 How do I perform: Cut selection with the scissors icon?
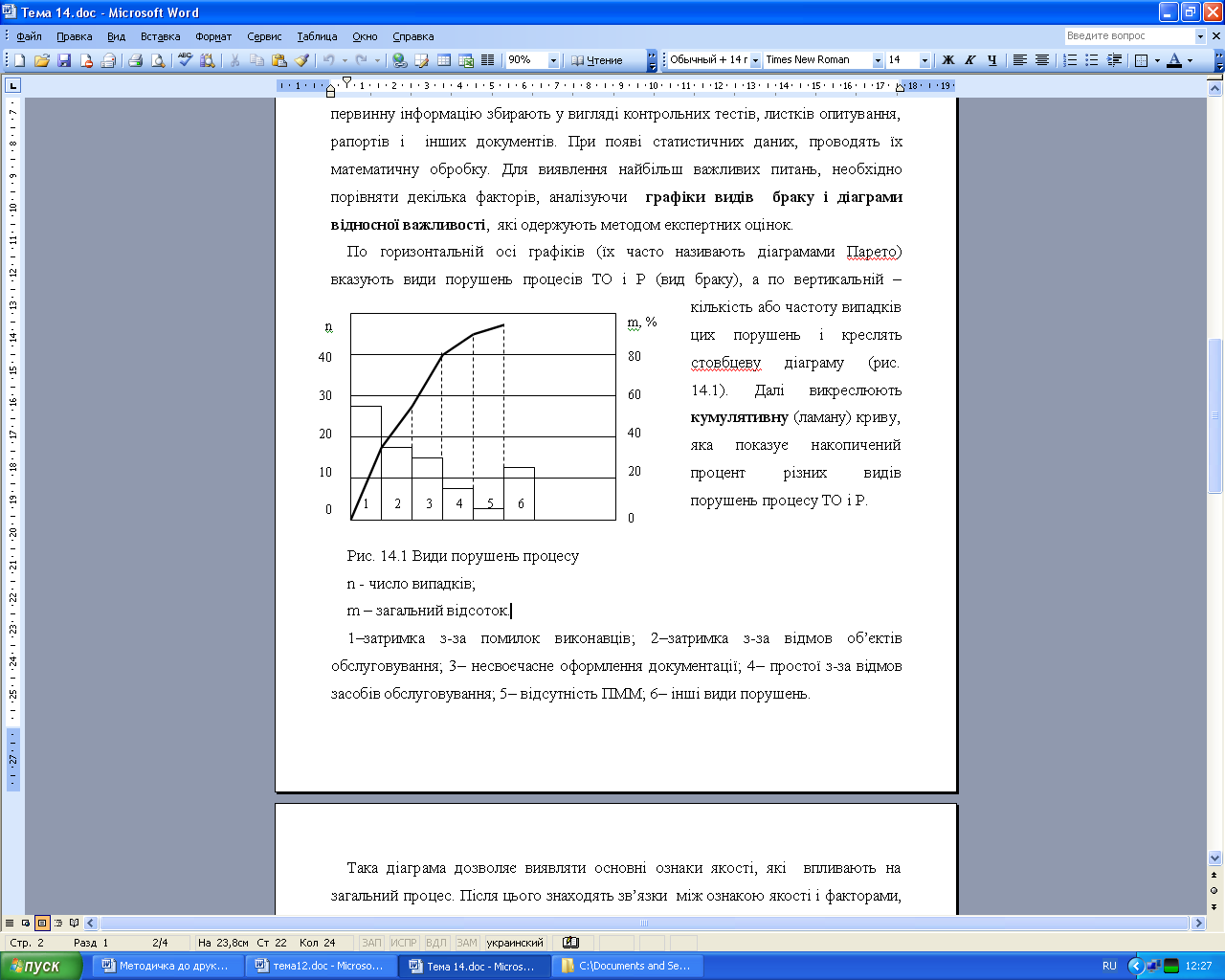pyautogui.click(x=234, y=60)
